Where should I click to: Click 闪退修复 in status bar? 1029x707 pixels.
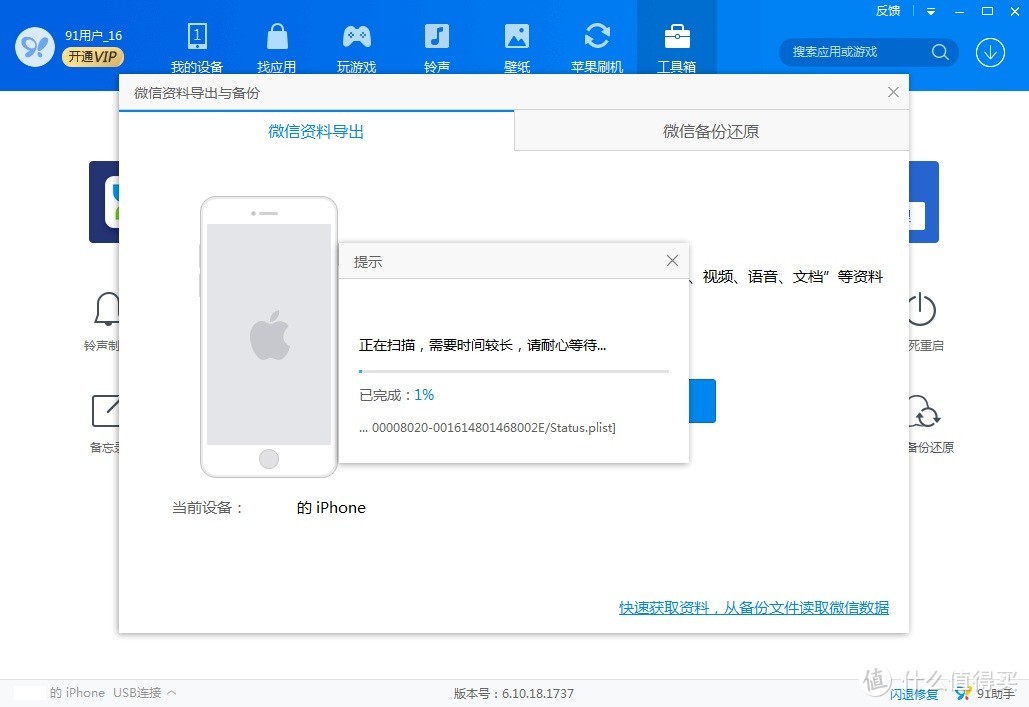click(914, 695)
